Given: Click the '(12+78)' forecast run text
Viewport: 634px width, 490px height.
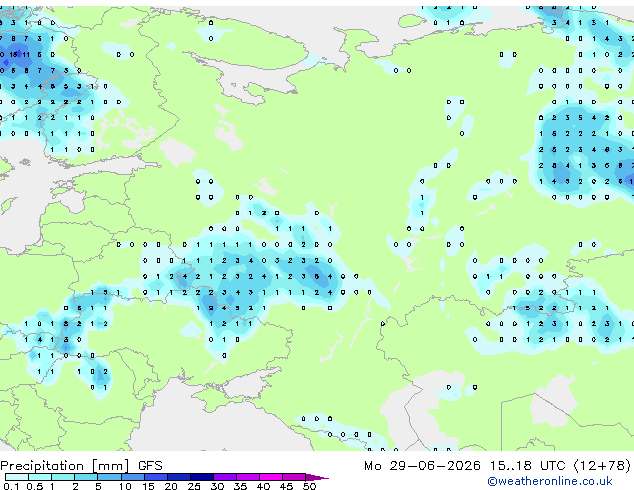Looking at the screenshot, I should click(x=602, y=466).
